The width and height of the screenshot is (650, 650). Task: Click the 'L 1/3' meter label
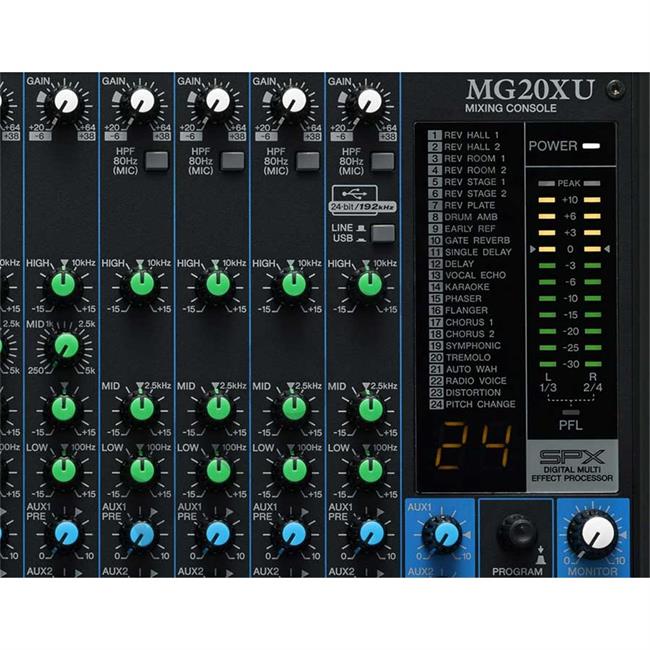[548, 382]
